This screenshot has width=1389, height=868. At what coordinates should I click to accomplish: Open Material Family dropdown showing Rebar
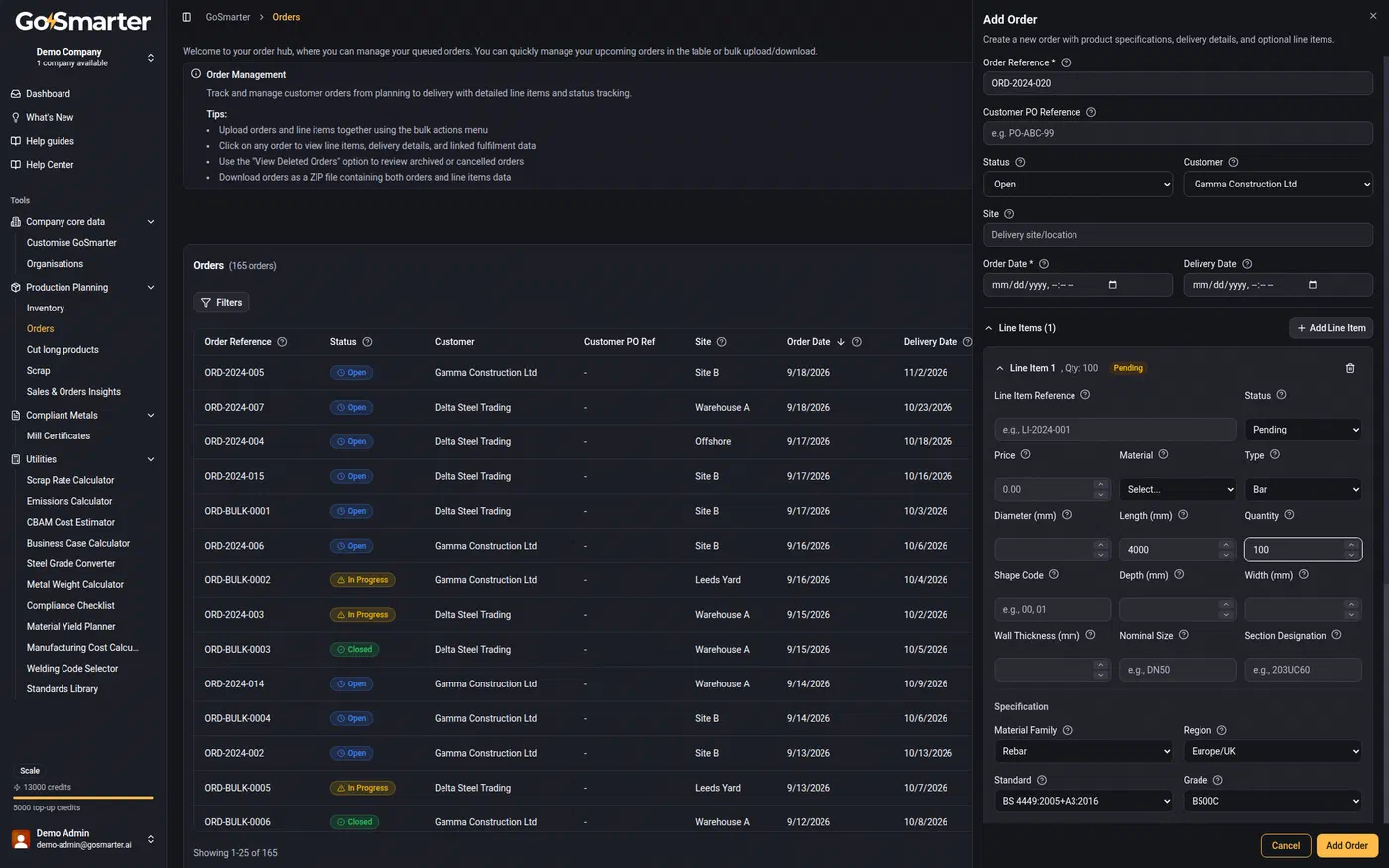1083,751
